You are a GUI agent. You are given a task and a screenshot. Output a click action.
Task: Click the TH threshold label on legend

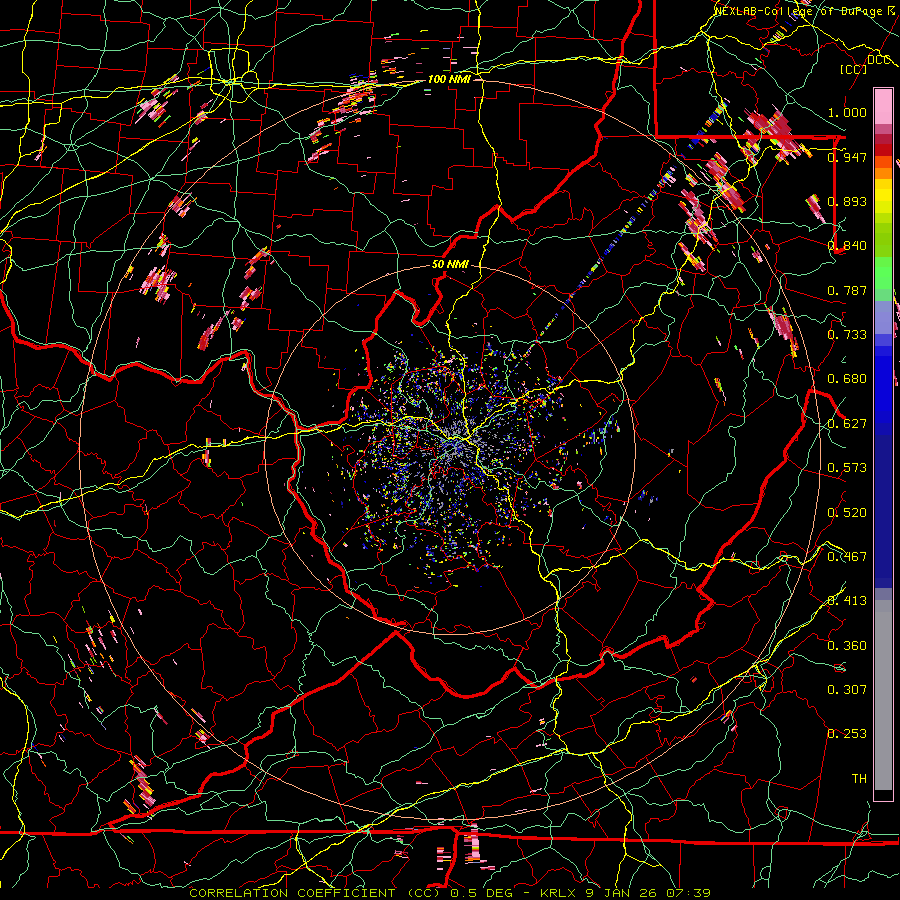tap(859, 779)
